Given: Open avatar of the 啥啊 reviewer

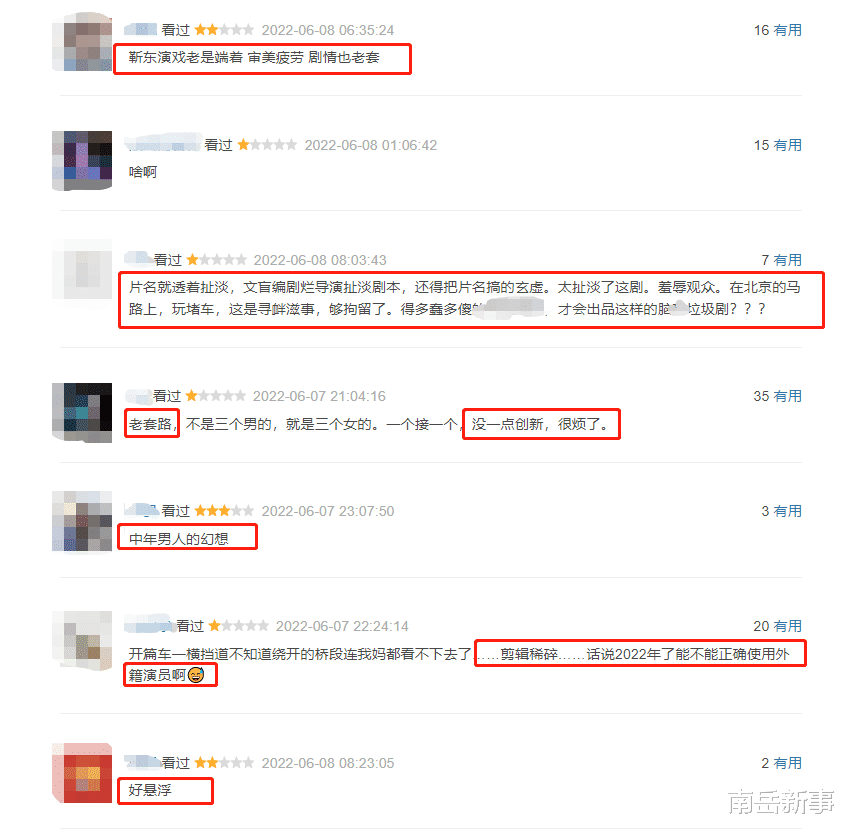Looking at the screenshot, I should point(82,161).
